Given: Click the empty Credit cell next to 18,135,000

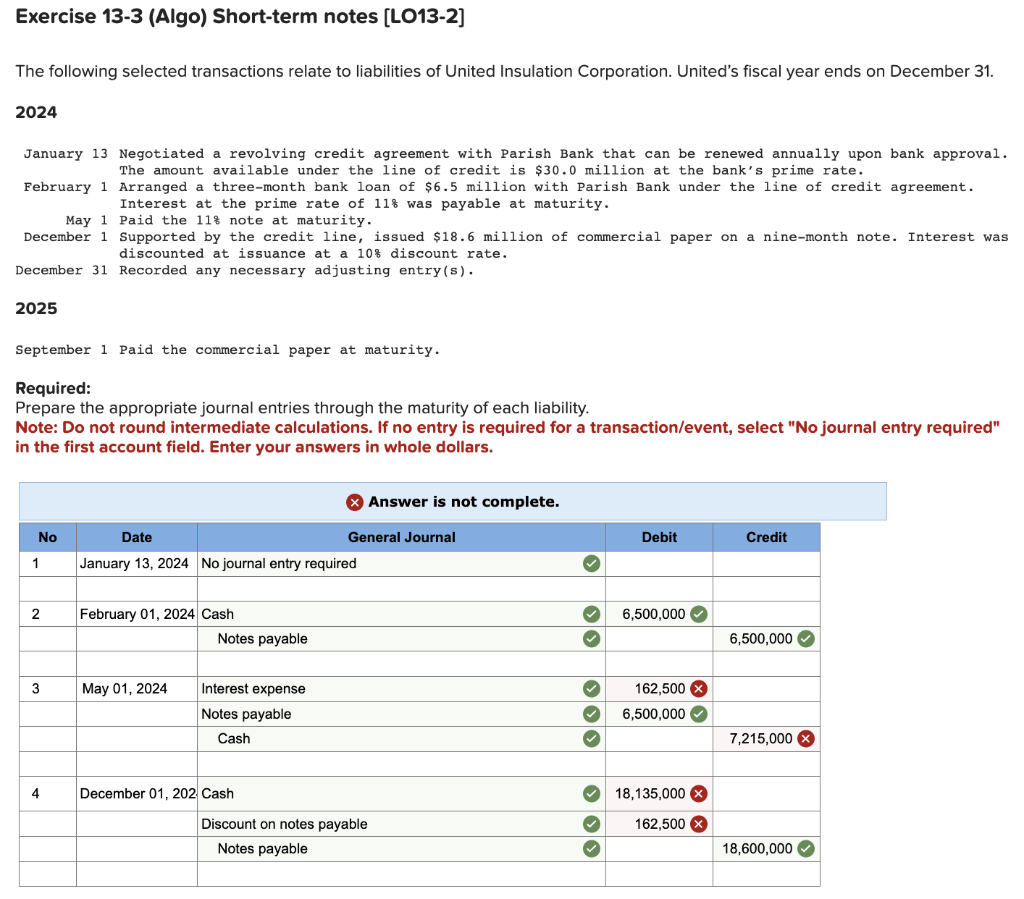Looking at the screenshot, I should coord(766,793).
